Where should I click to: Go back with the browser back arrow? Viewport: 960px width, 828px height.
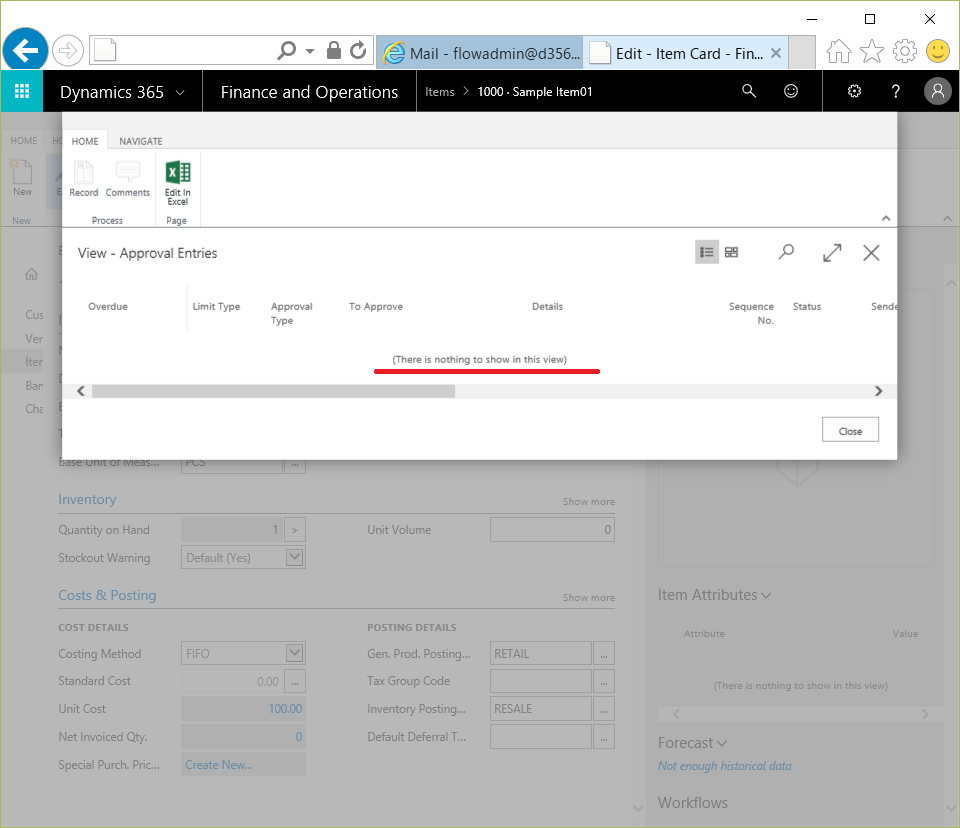25,50
